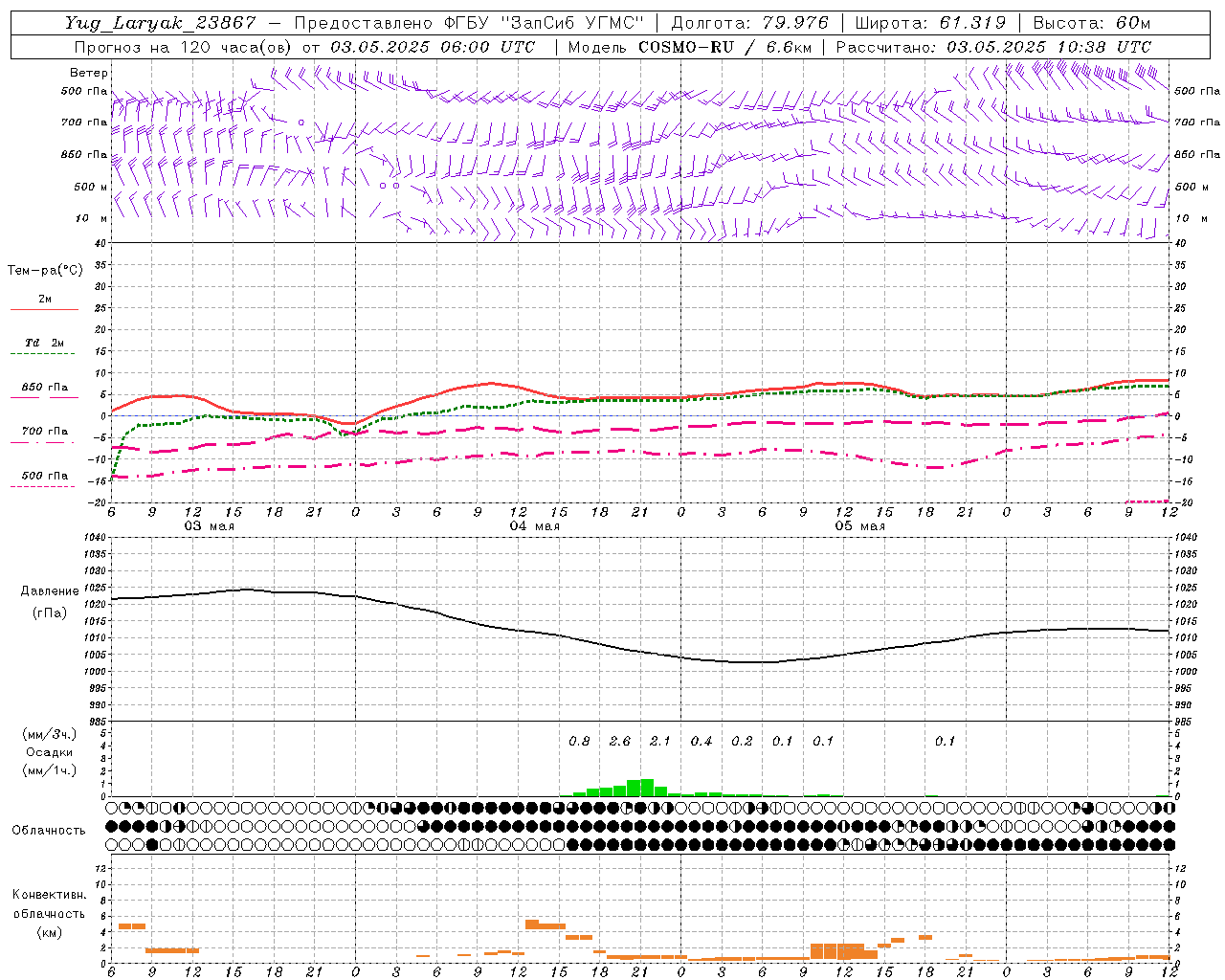Click the precipitation value "0.8"

[579, 741]
